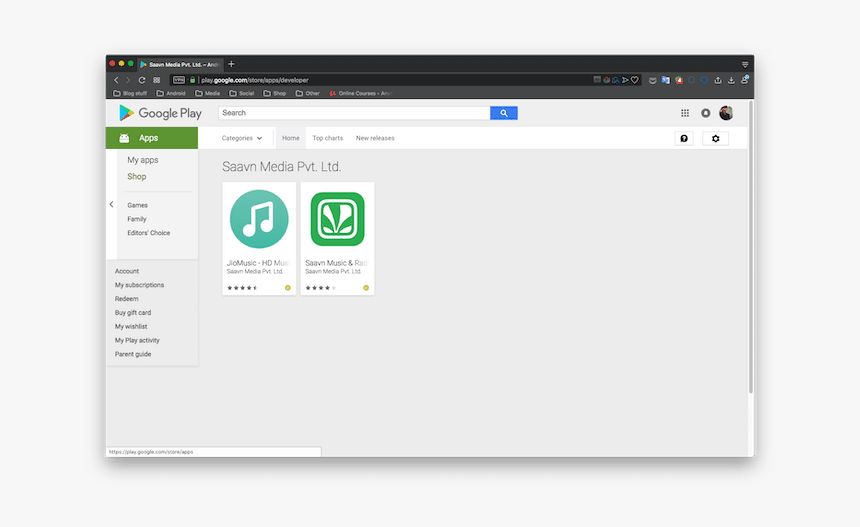Click the downloads arrow icon in toolbar
Screen dimensions: 860x527
point(731,80)
